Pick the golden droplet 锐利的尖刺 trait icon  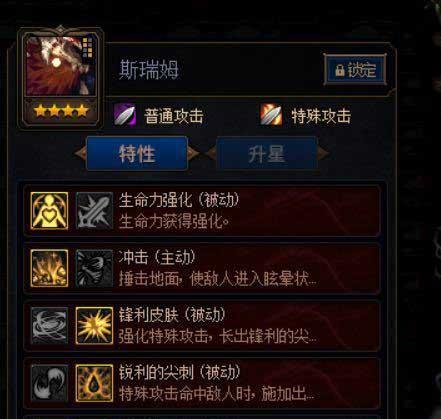(x=94, y=383)
